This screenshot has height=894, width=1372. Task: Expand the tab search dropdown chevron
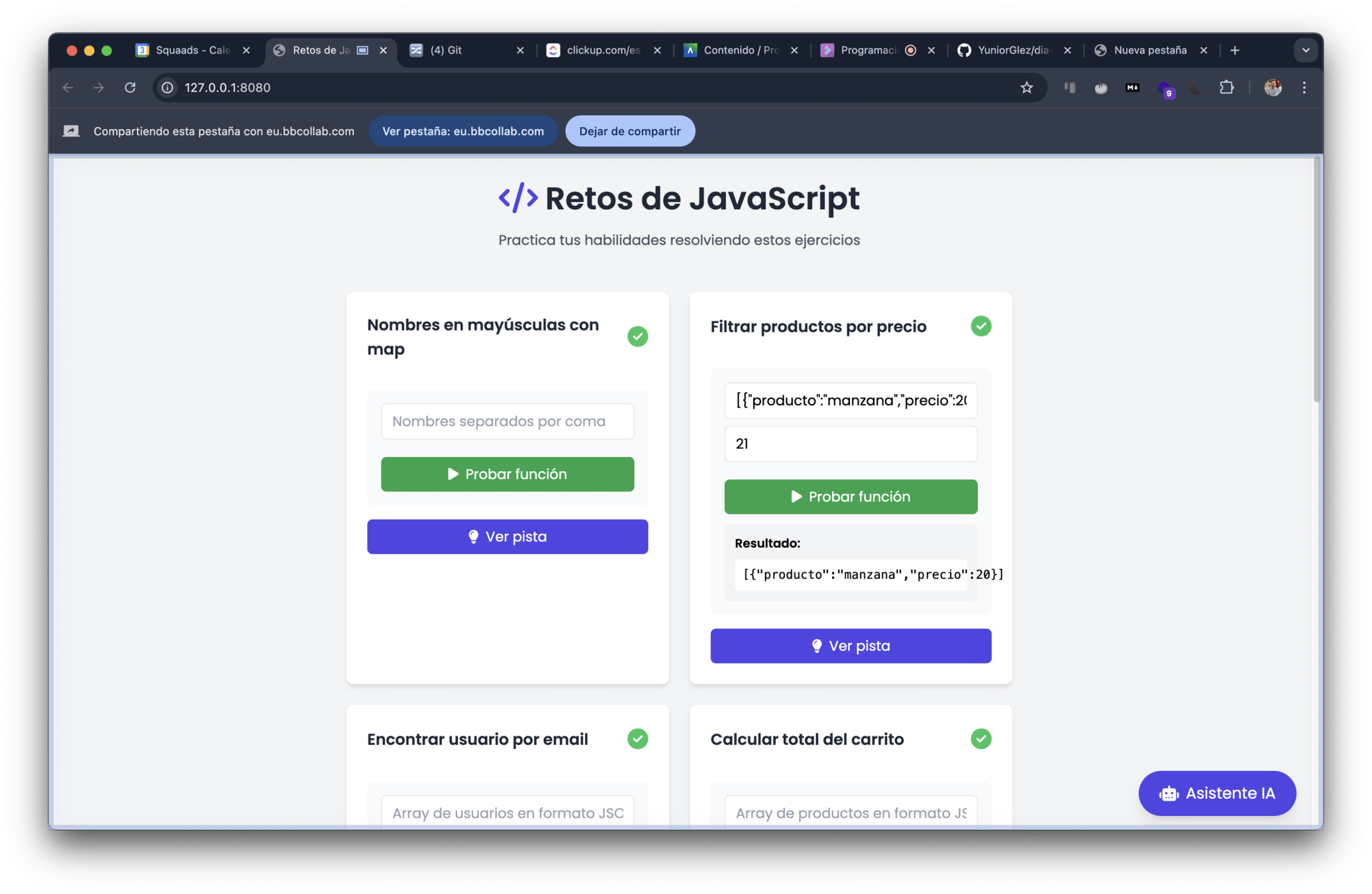coord(1305,50)
